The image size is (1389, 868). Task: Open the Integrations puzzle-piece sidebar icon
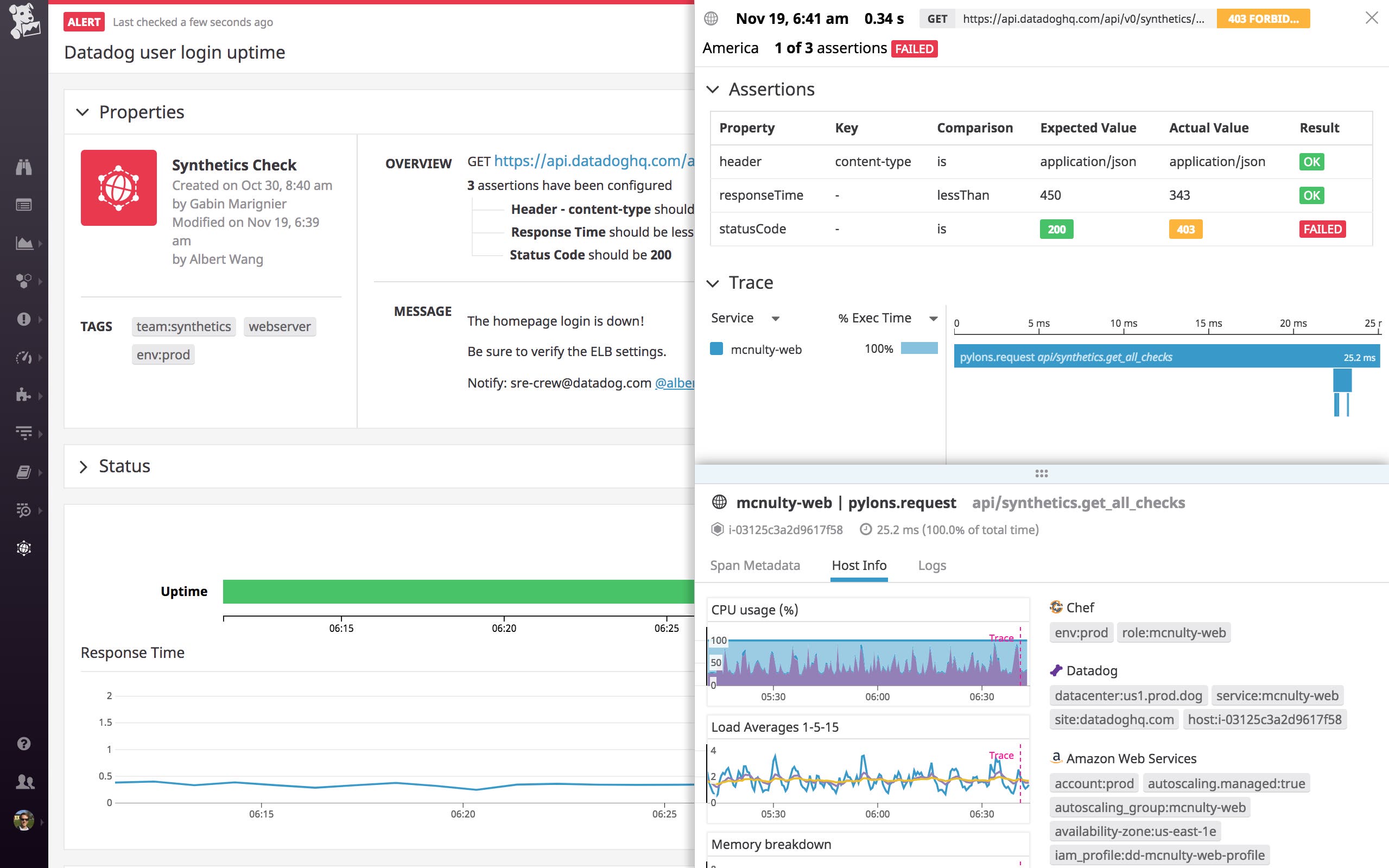(x=24, y=396)
